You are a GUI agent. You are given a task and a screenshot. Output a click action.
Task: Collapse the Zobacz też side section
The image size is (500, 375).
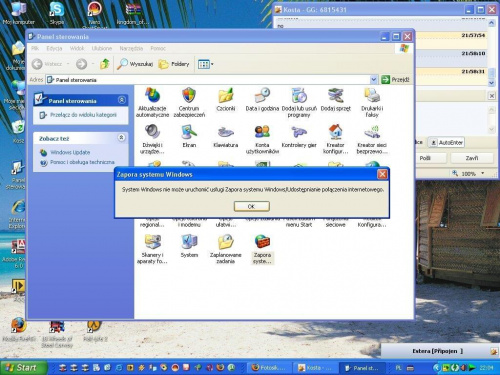(122, 137)
